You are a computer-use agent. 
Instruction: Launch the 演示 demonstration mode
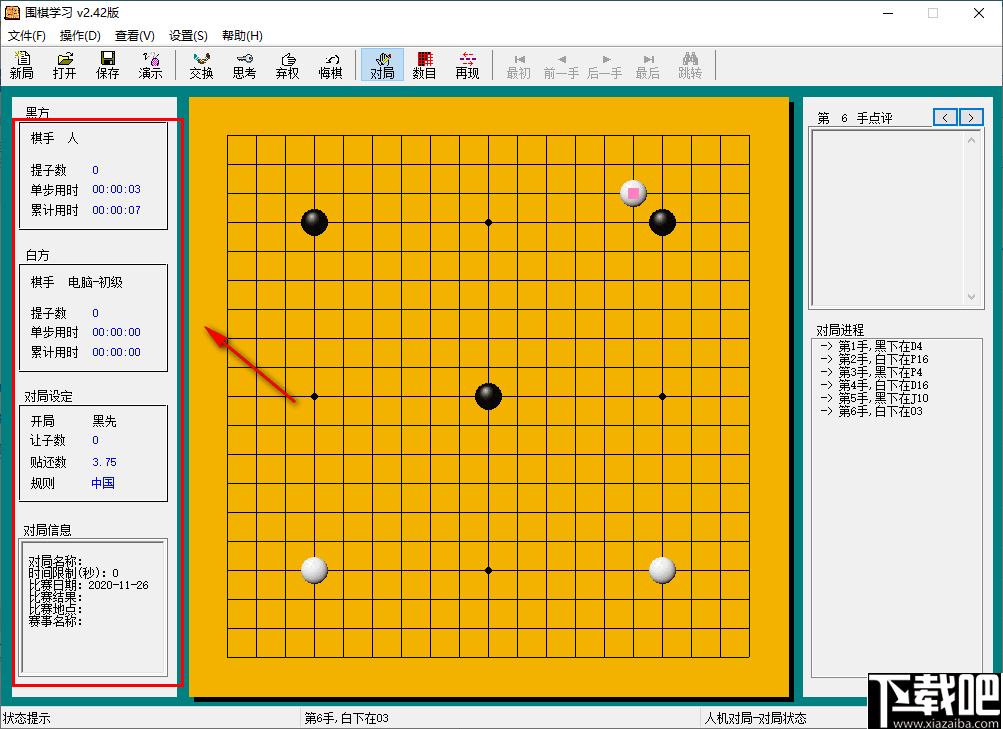150,66
